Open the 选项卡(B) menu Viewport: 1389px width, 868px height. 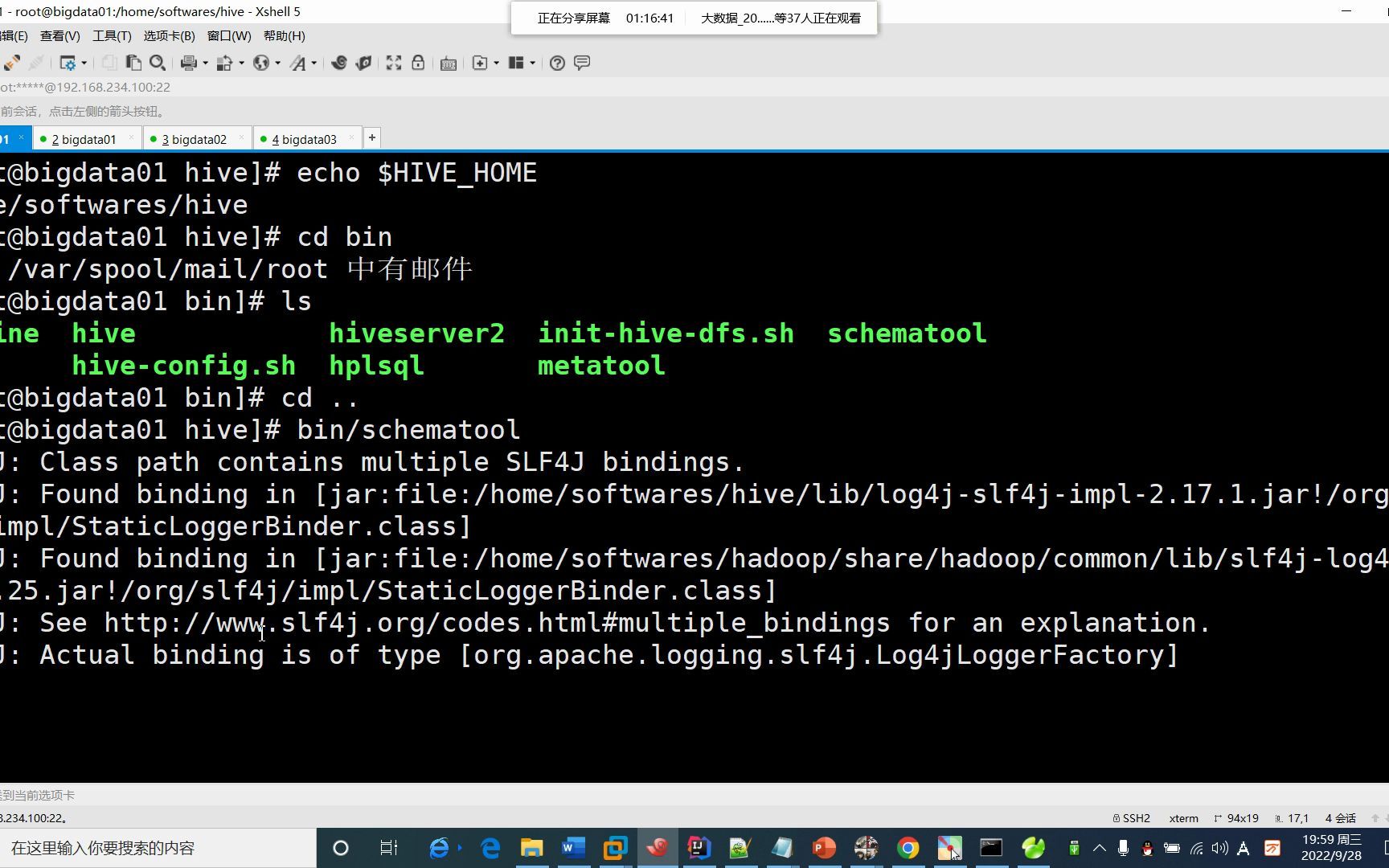[170, 36]
